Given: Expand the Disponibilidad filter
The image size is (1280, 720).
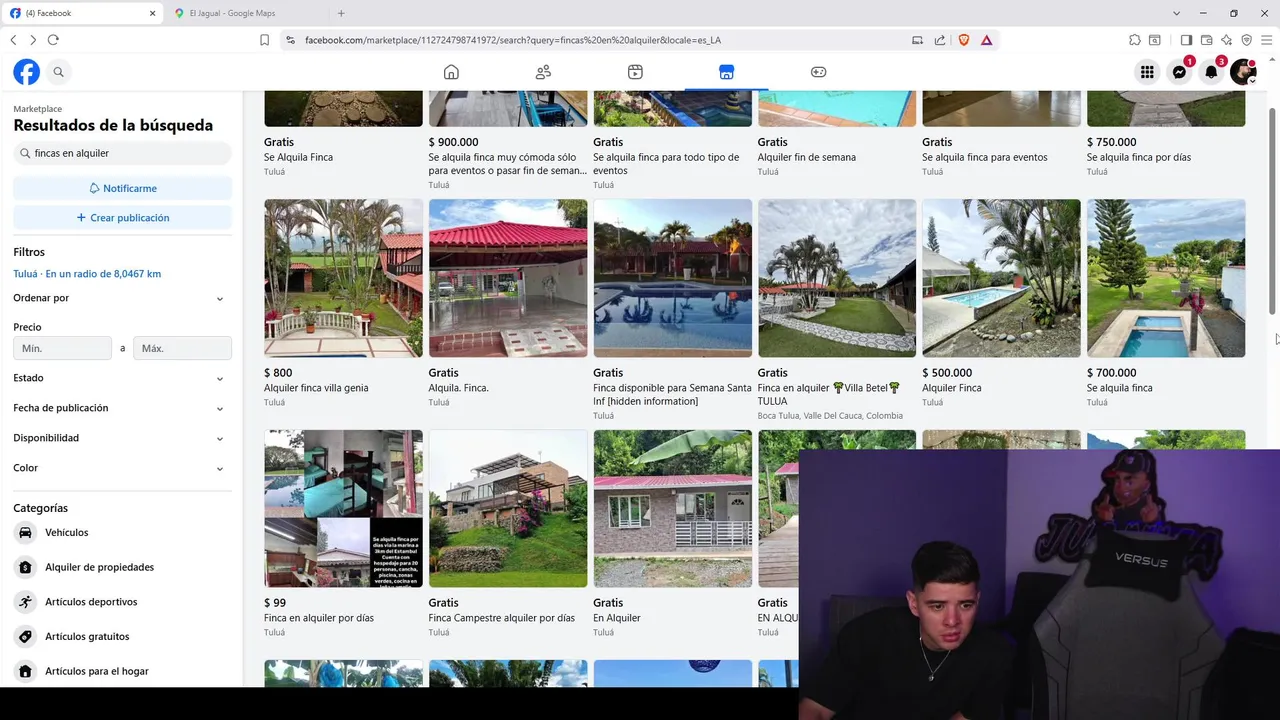Looking at the screenshot, I should (122, 438).
